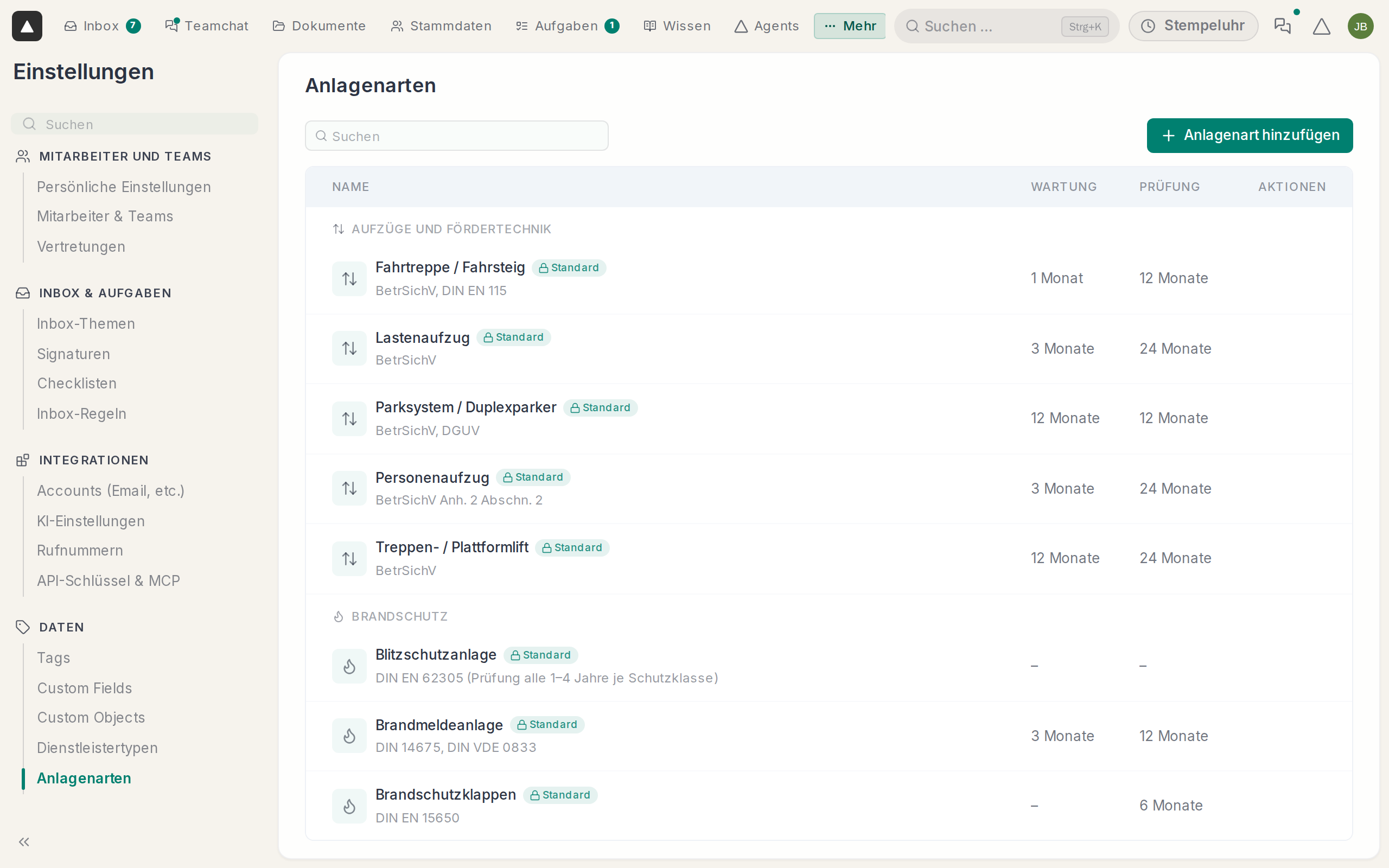The image size is (1389, 868).
Task: Open Custom Fields settings
Action: coord(85,688)
